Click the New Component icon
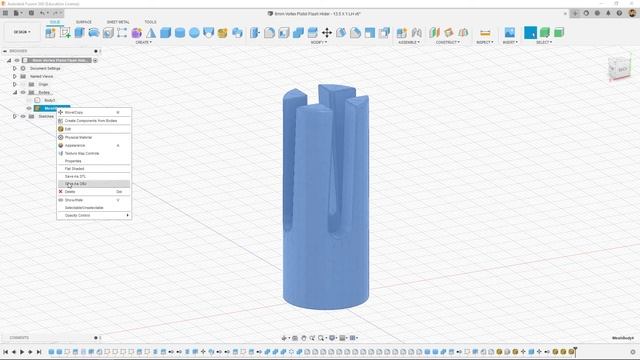Screen dimensions: 640x360 (x=51, y=33)
